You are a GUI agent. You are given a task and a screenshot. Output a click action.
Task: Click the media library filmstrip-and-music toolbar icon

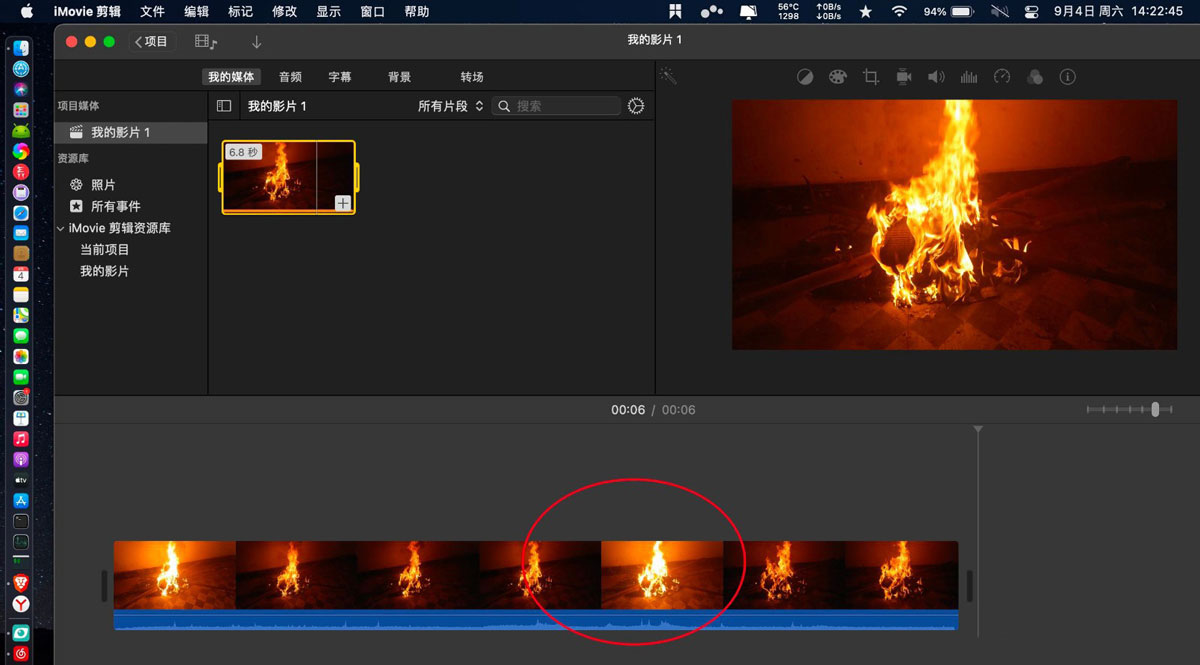pos(206,42)
